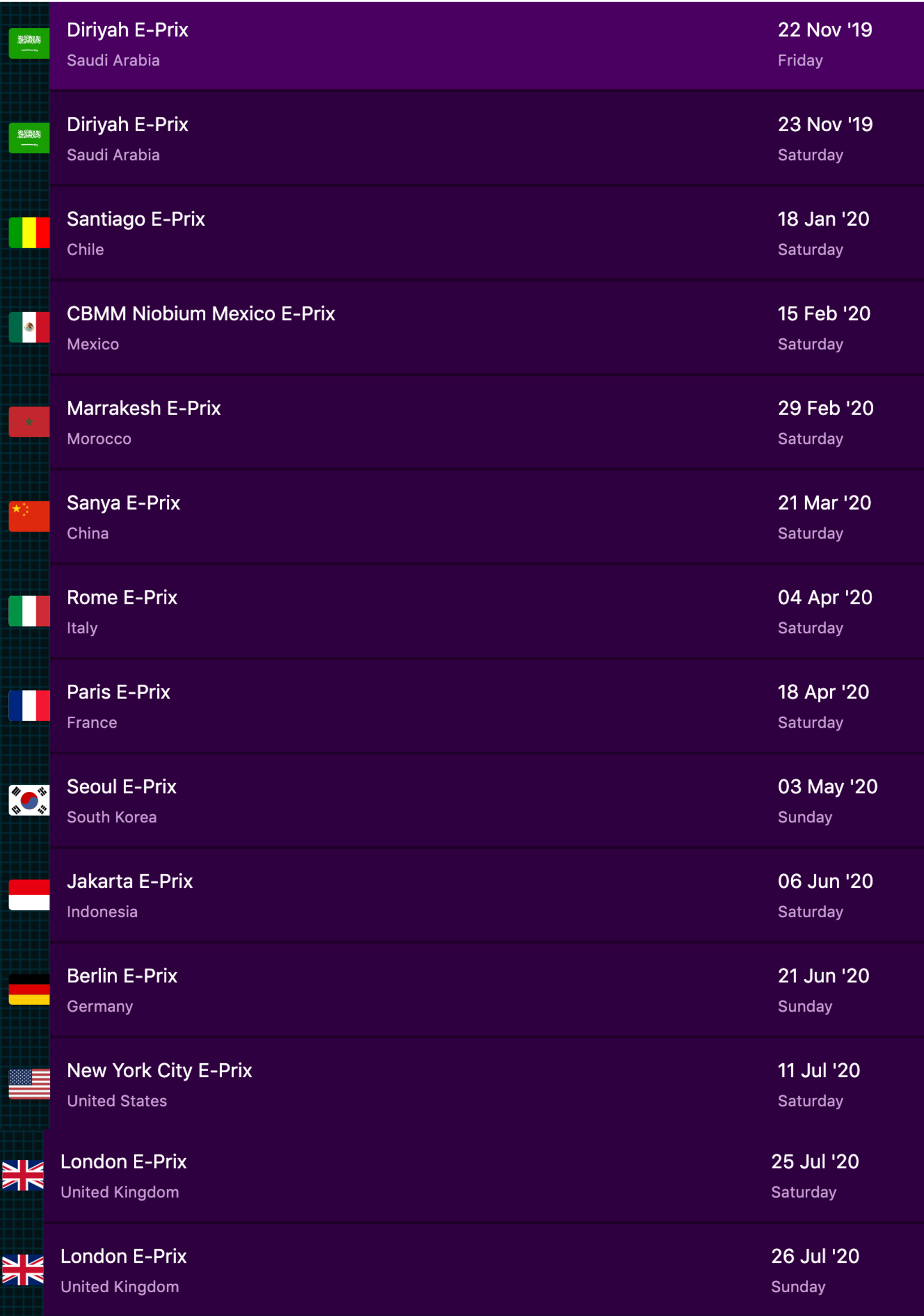Click the UK flag beside 25 Jul London E-Prix

(23, 1175)
